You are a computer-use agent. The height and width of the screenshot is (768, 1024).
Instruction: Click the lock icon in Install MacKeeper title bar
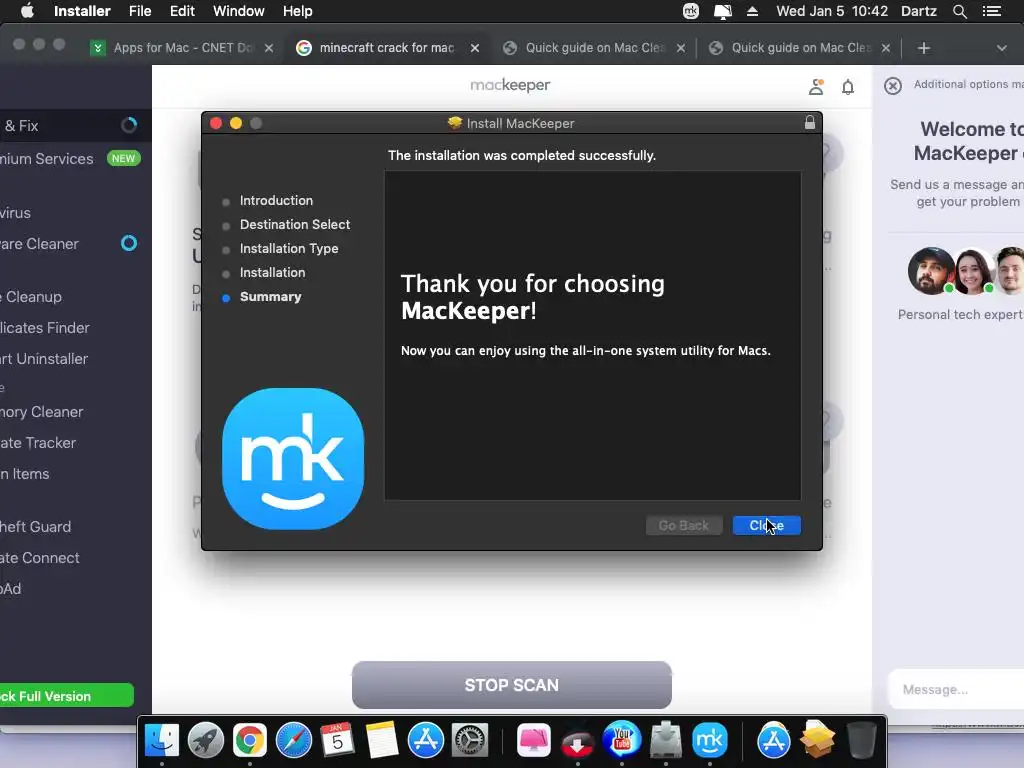point(810,122)
